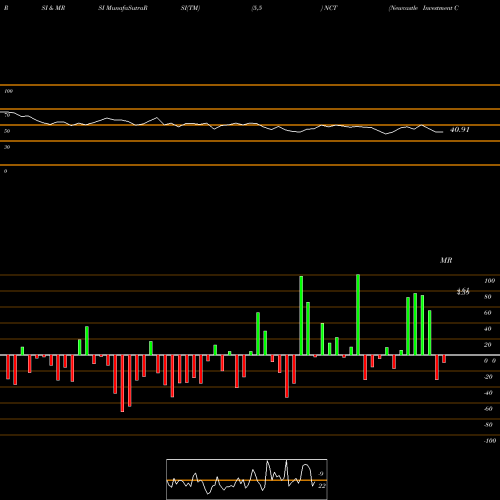
Task: Click the "60" label on the MR axis
Action: (488, 313)
